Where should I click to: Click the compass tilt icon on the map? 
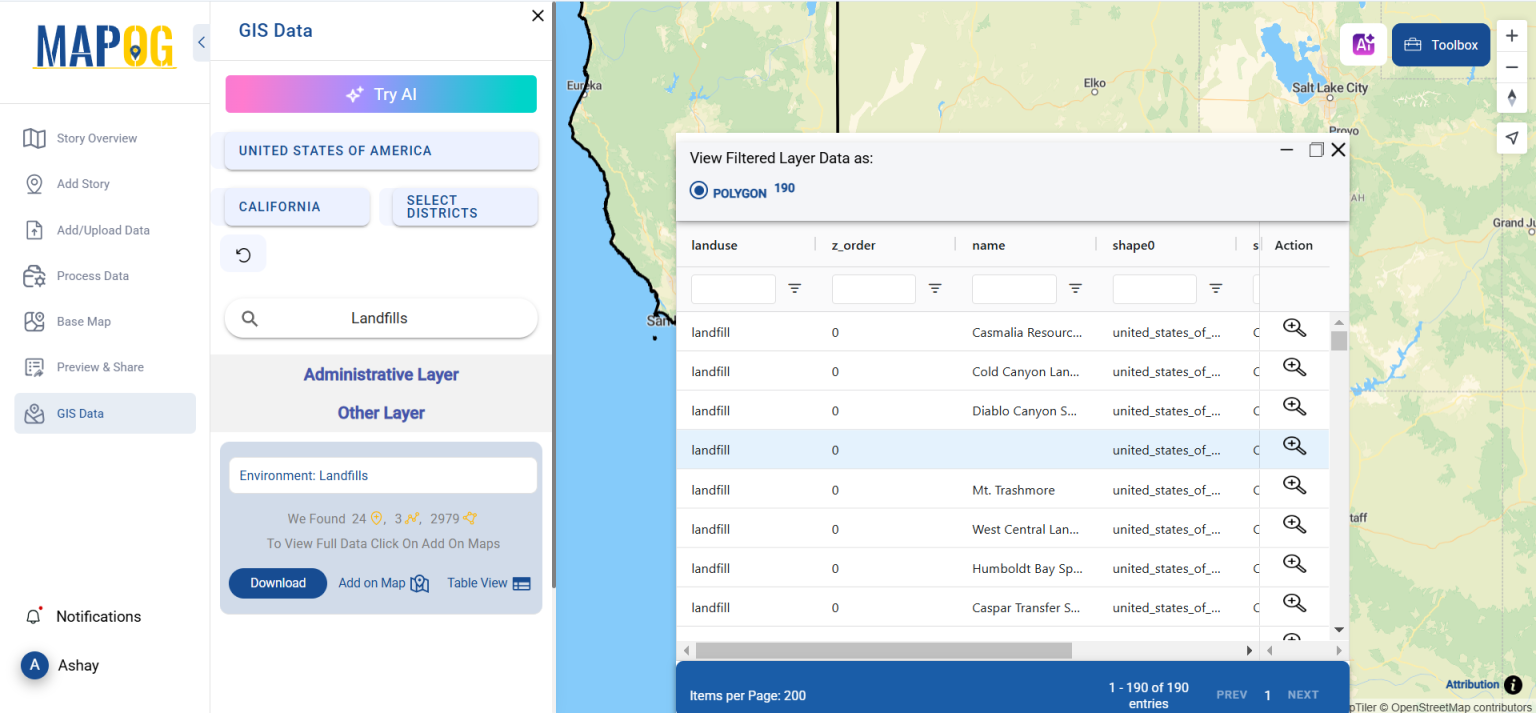pyautogui.click(x=1512, y=97)
